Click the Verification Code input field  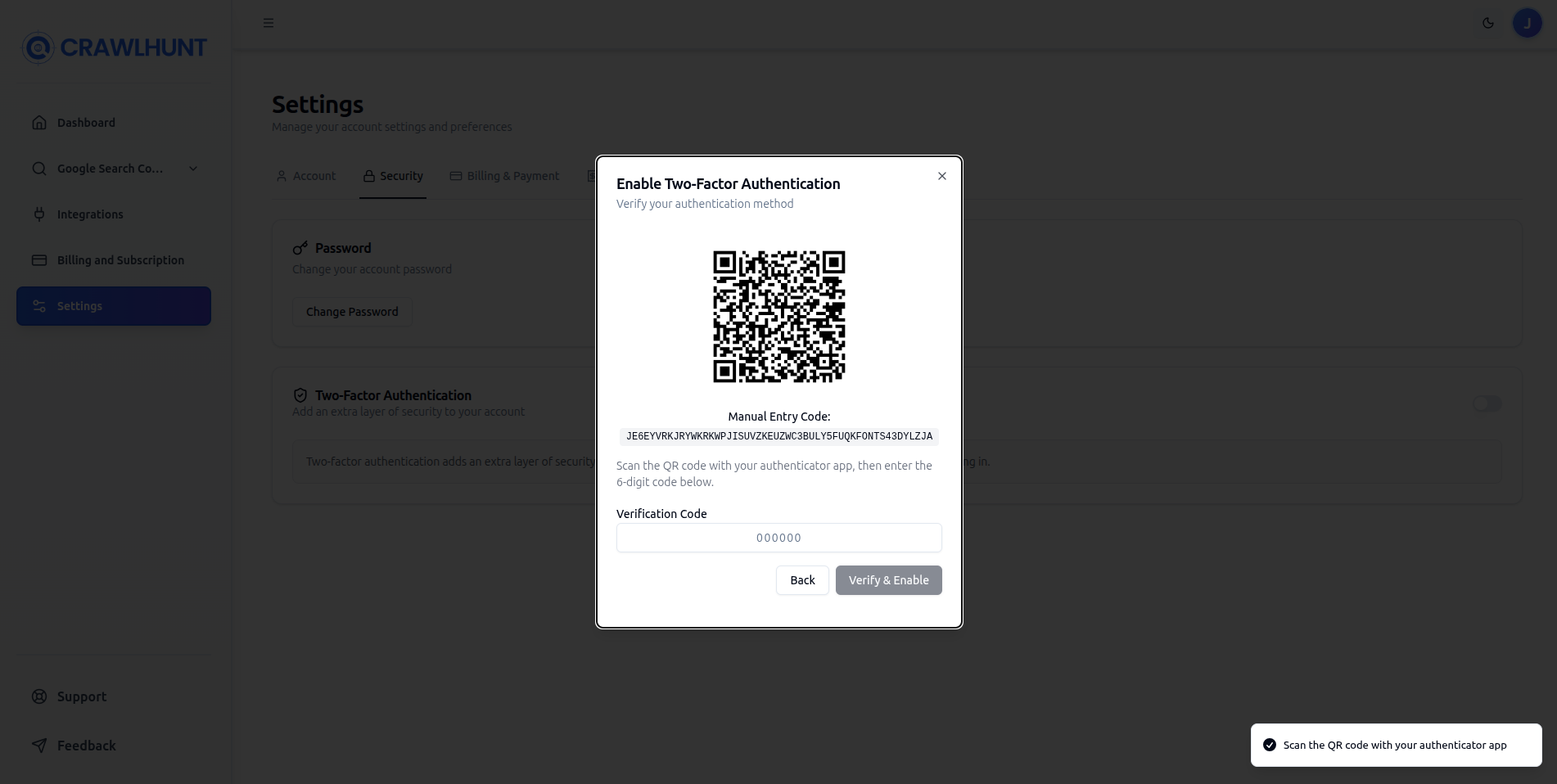click(x=778, y=538)
